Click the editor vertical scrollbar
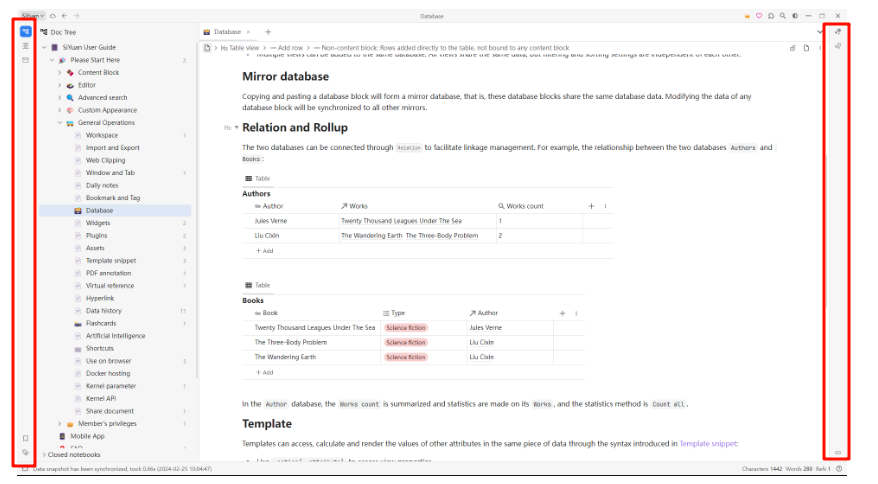This screenshot has height=484, width=878. point(825,230)
